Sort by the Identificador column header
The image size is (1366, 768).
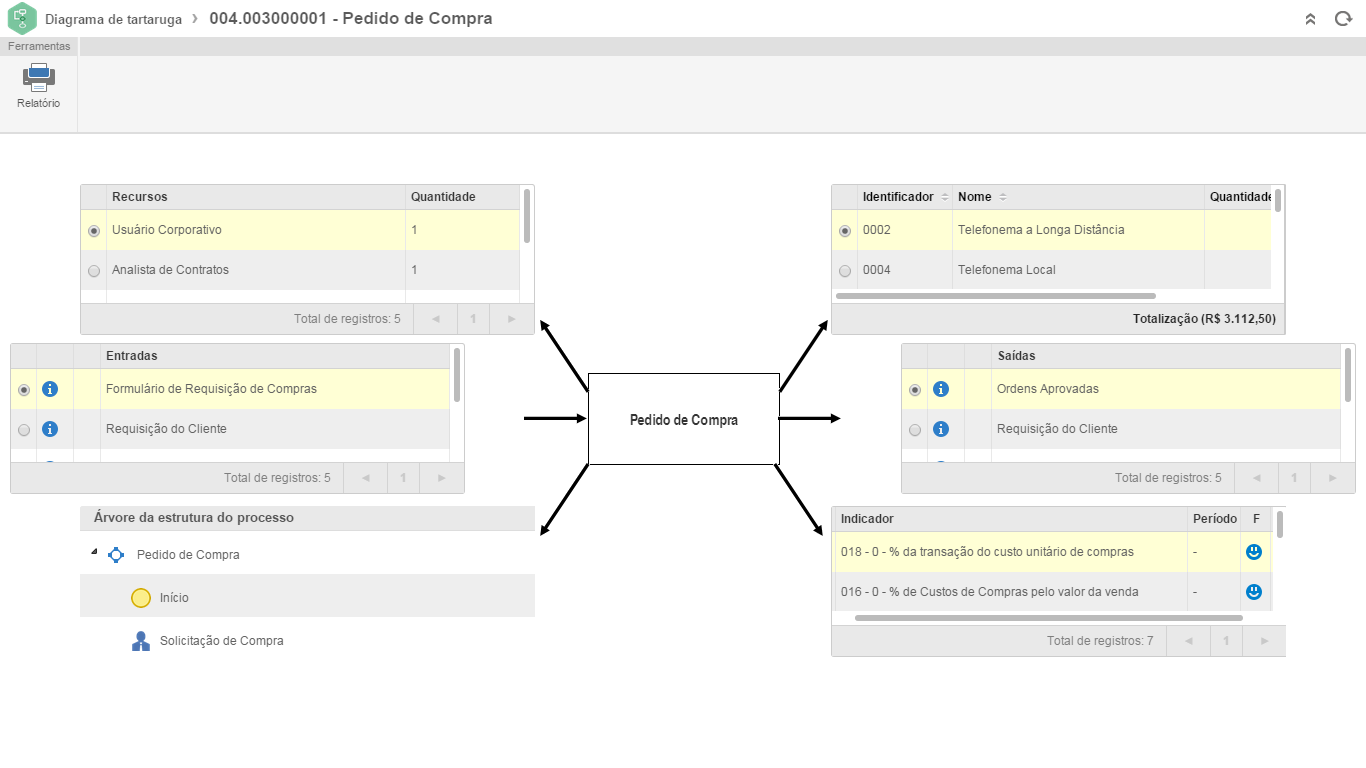(898, 197)
